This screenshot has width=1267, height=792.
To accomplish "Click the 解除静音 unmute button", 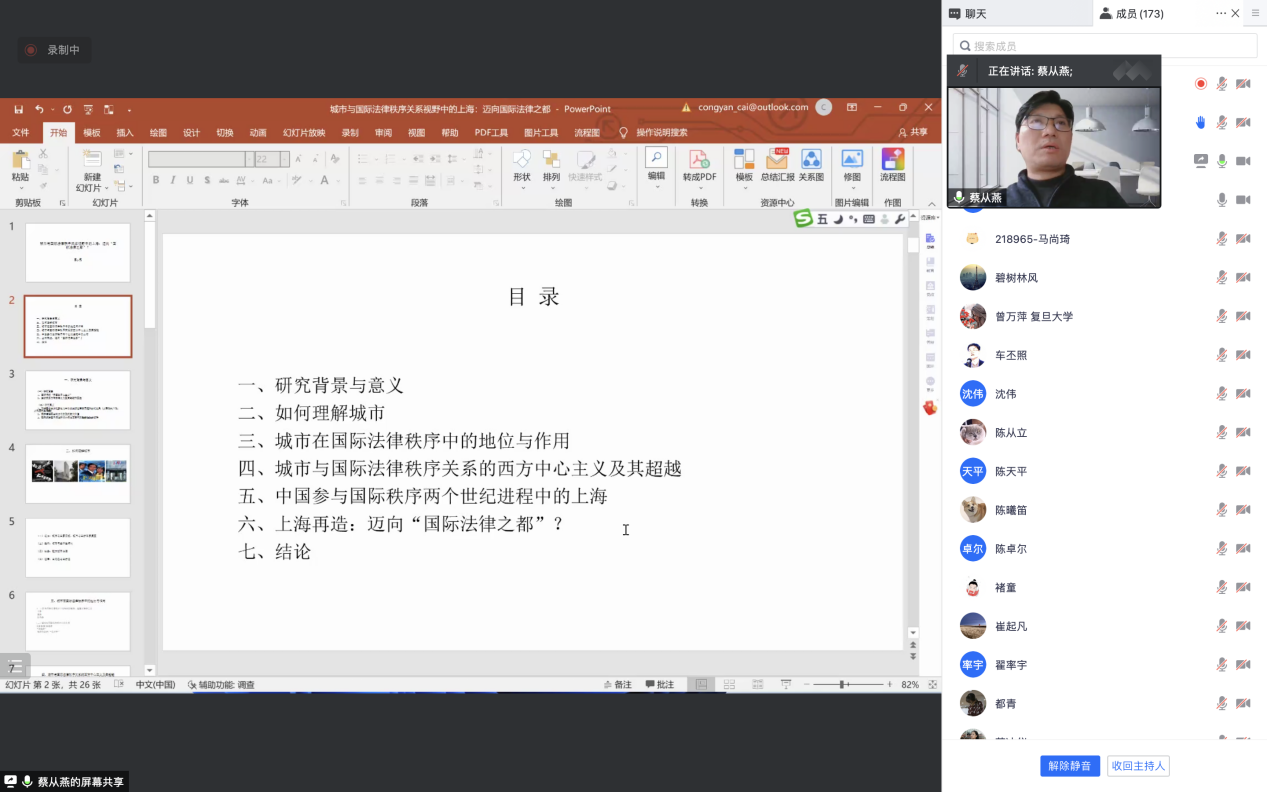I will (x=1070, y=766).
